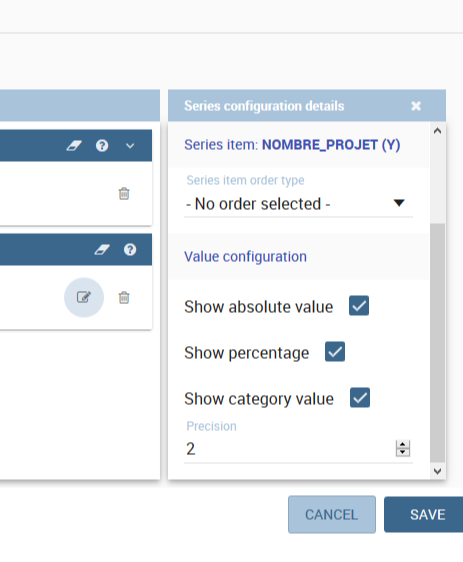Click the CANCEL button

coord(332,515)
